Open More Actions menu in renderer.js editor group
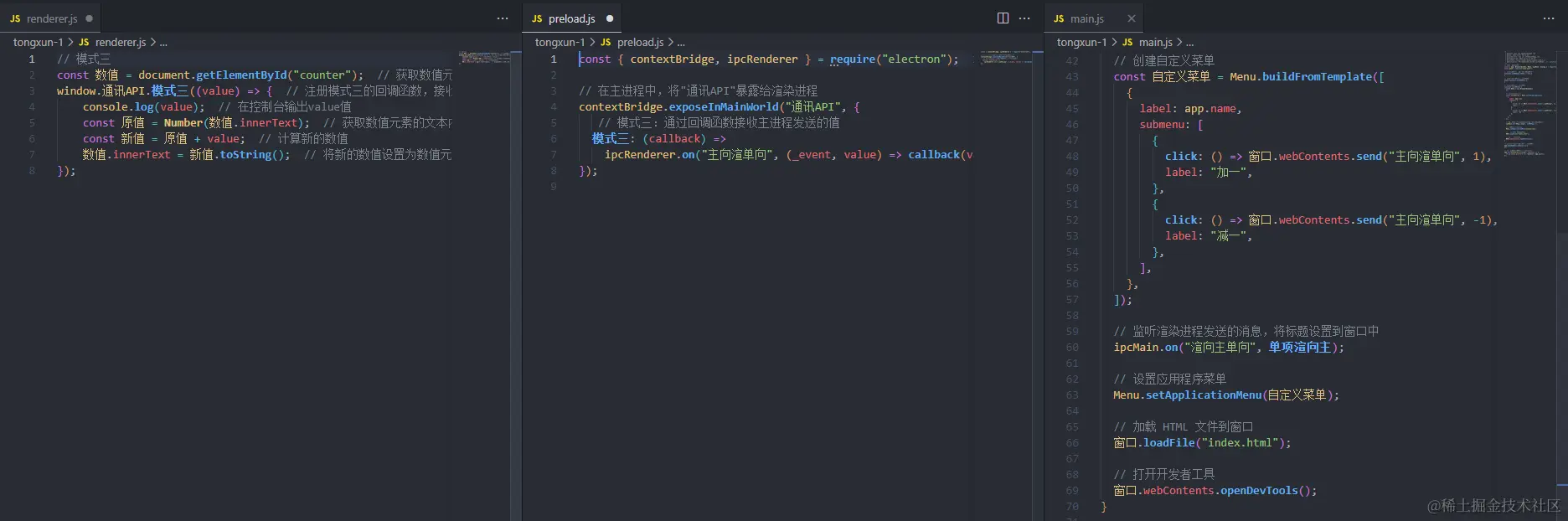The height and width of the screenshot is (521, 1568). [x=503, y=18]
